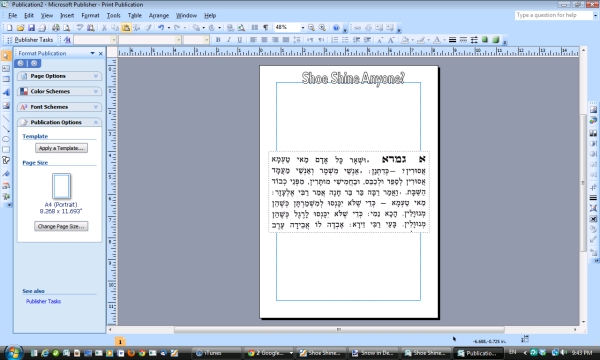Screen dimensions: 600x360
Task: Undo the last action
Action: (x=161, y=28)
